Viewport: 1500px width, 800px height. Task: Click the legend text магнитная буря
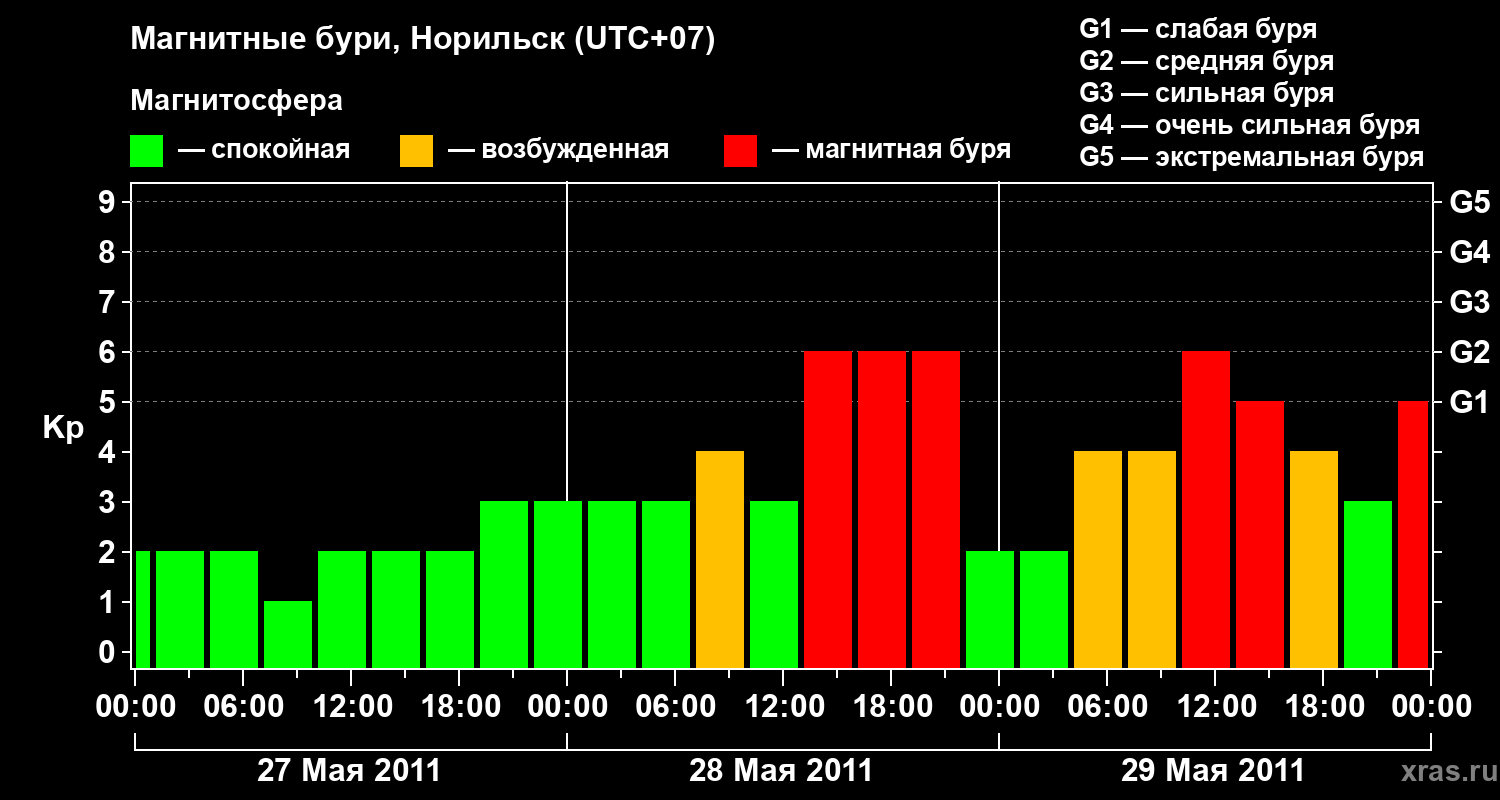pos(908,151)
